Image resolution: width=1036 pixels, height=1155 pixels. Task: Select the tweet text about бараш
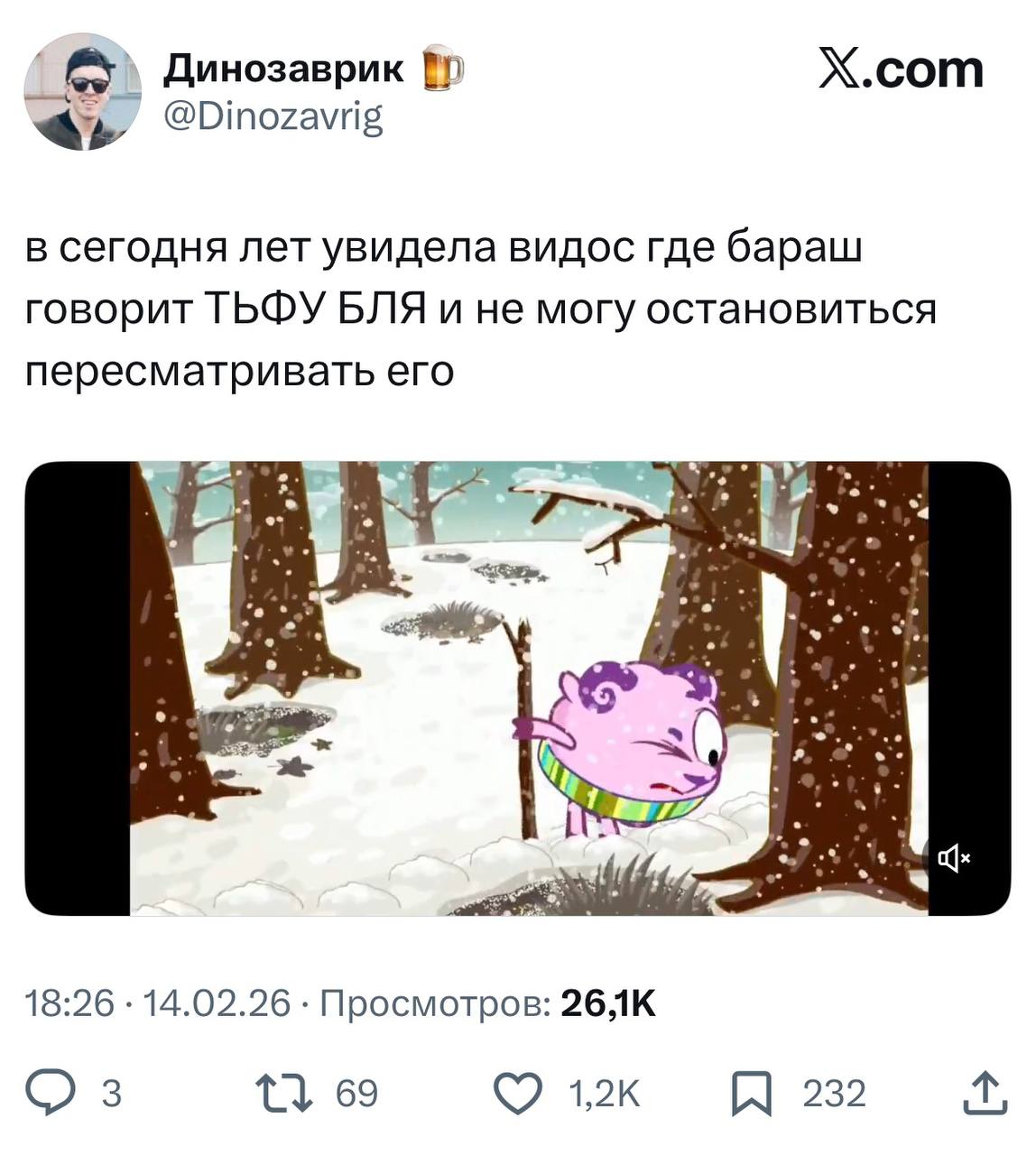pos(480,310)
